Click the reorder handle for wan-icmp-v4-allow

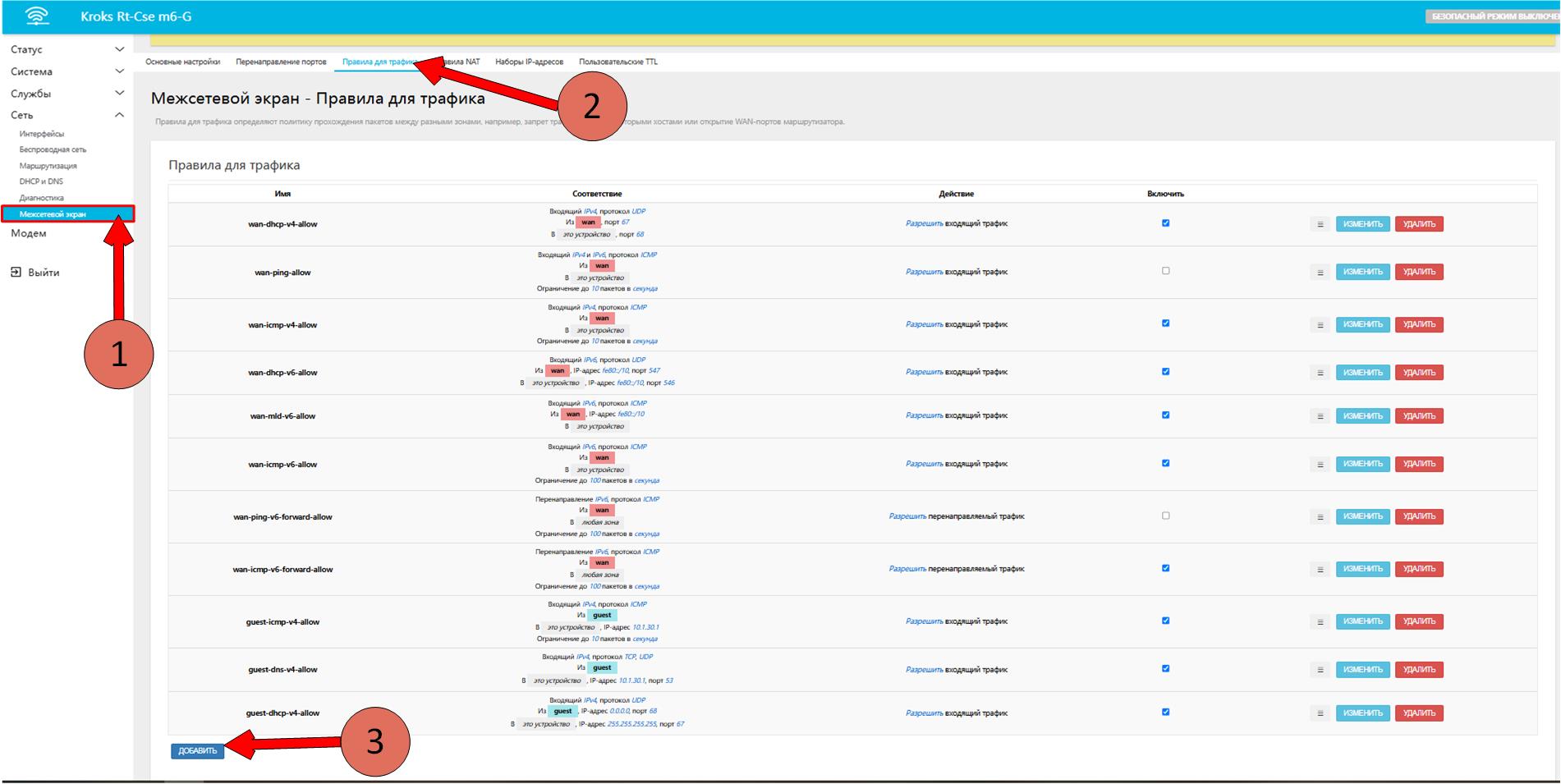tap(1320, 325)
